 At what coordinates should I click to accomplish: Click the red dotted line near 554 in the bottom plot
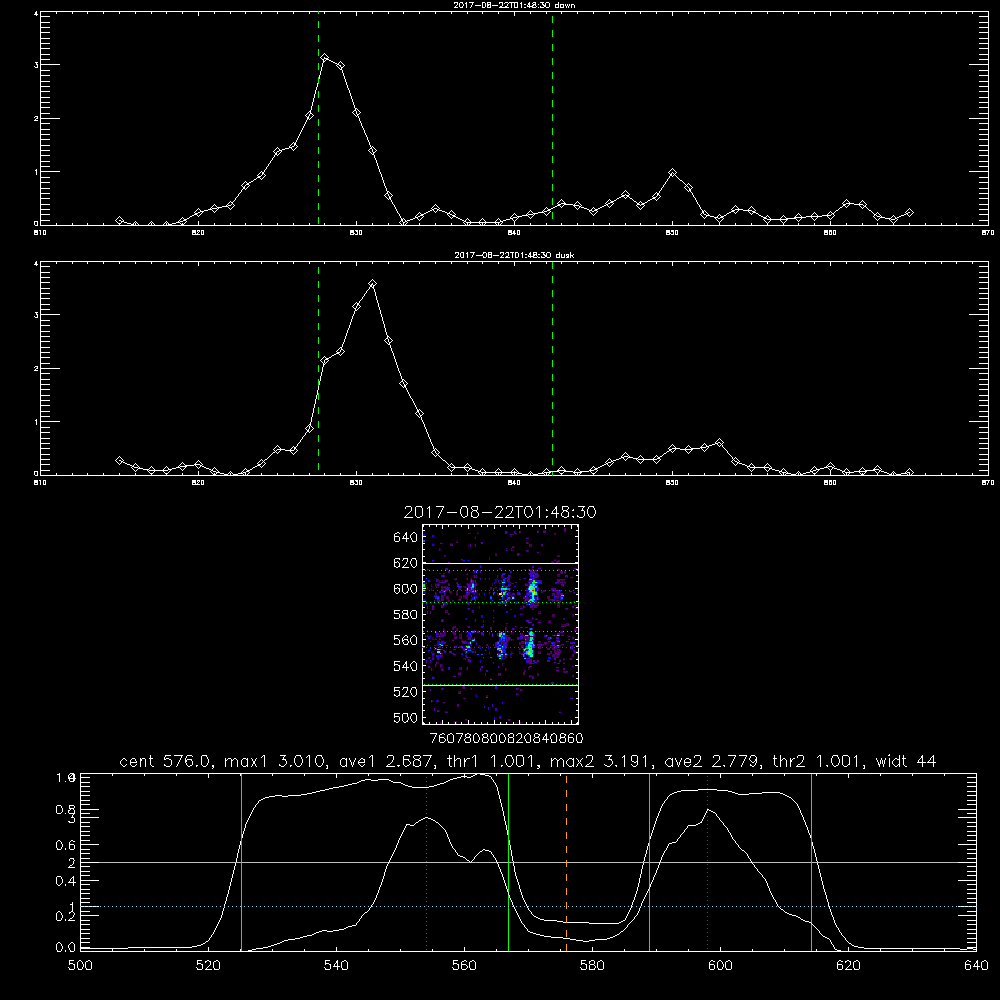[427, 862]
